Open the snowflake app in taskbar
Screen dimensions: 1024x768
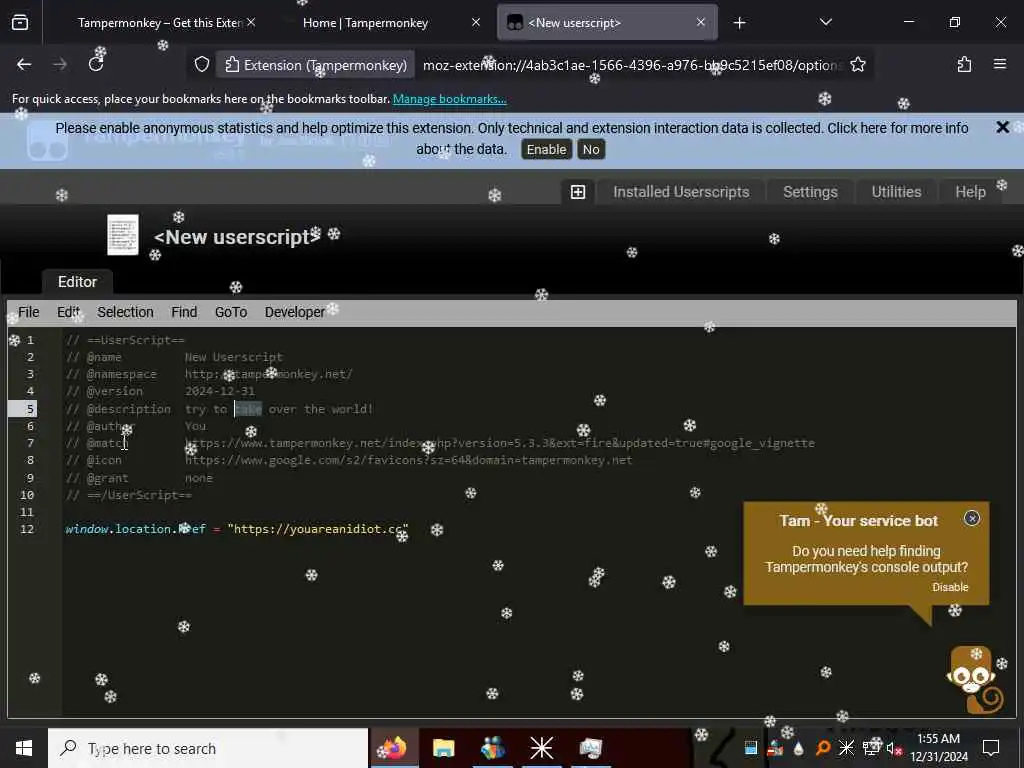541,748
